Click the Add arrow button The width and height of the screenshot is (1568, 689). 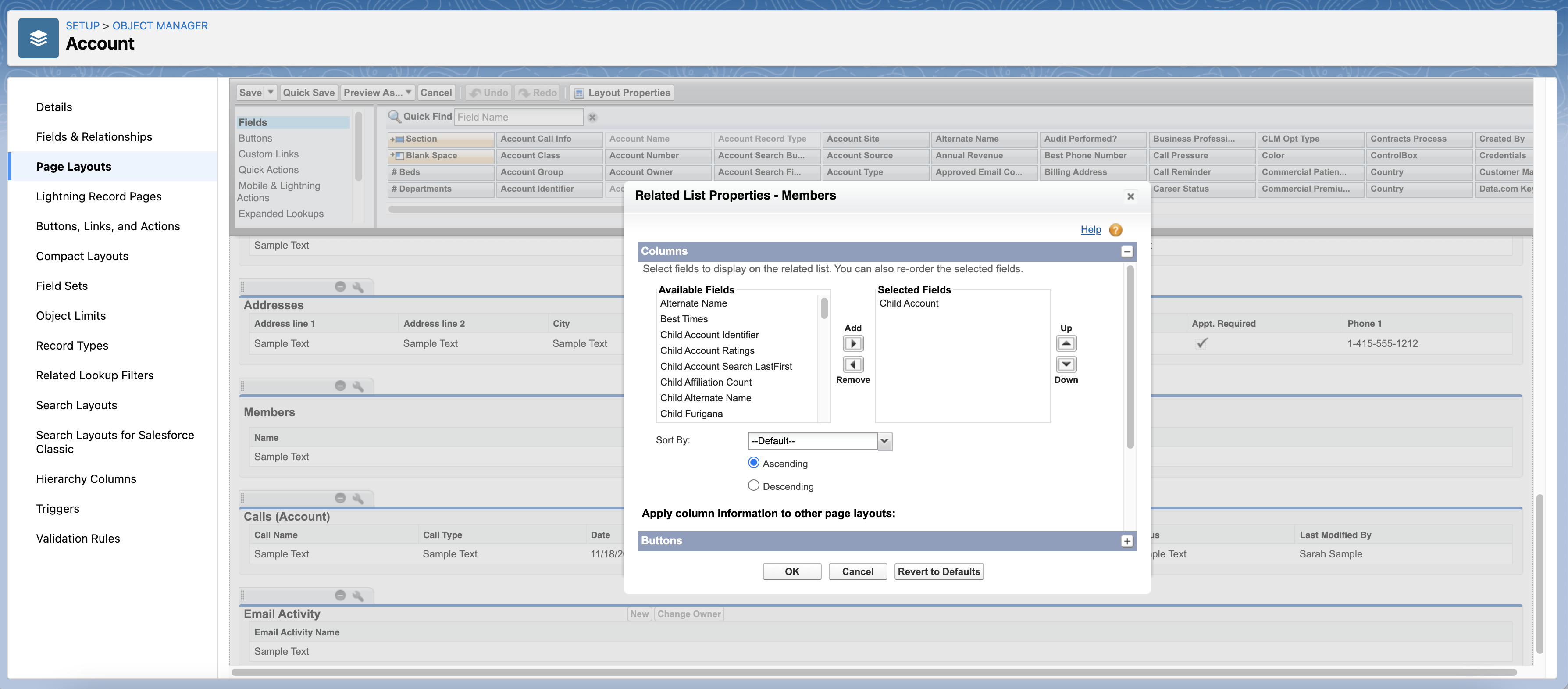tap(853, 343)
